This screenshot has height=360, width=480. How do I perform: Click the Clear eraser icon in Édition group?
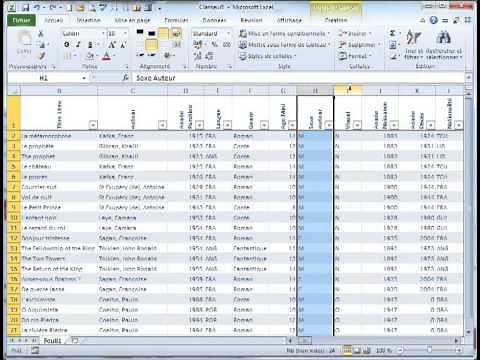(393, 56)
